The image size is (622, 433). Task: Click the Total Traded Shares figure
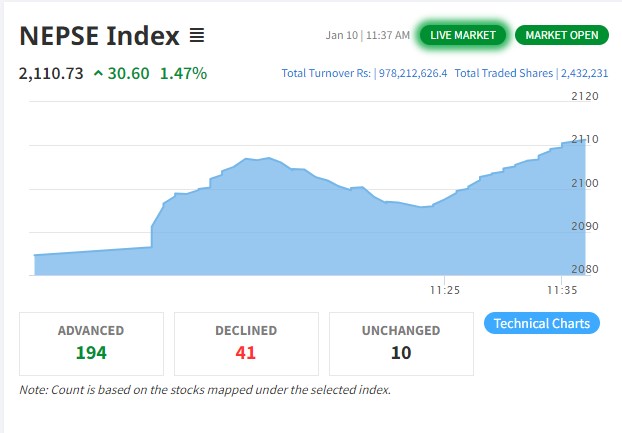(583, 73)
